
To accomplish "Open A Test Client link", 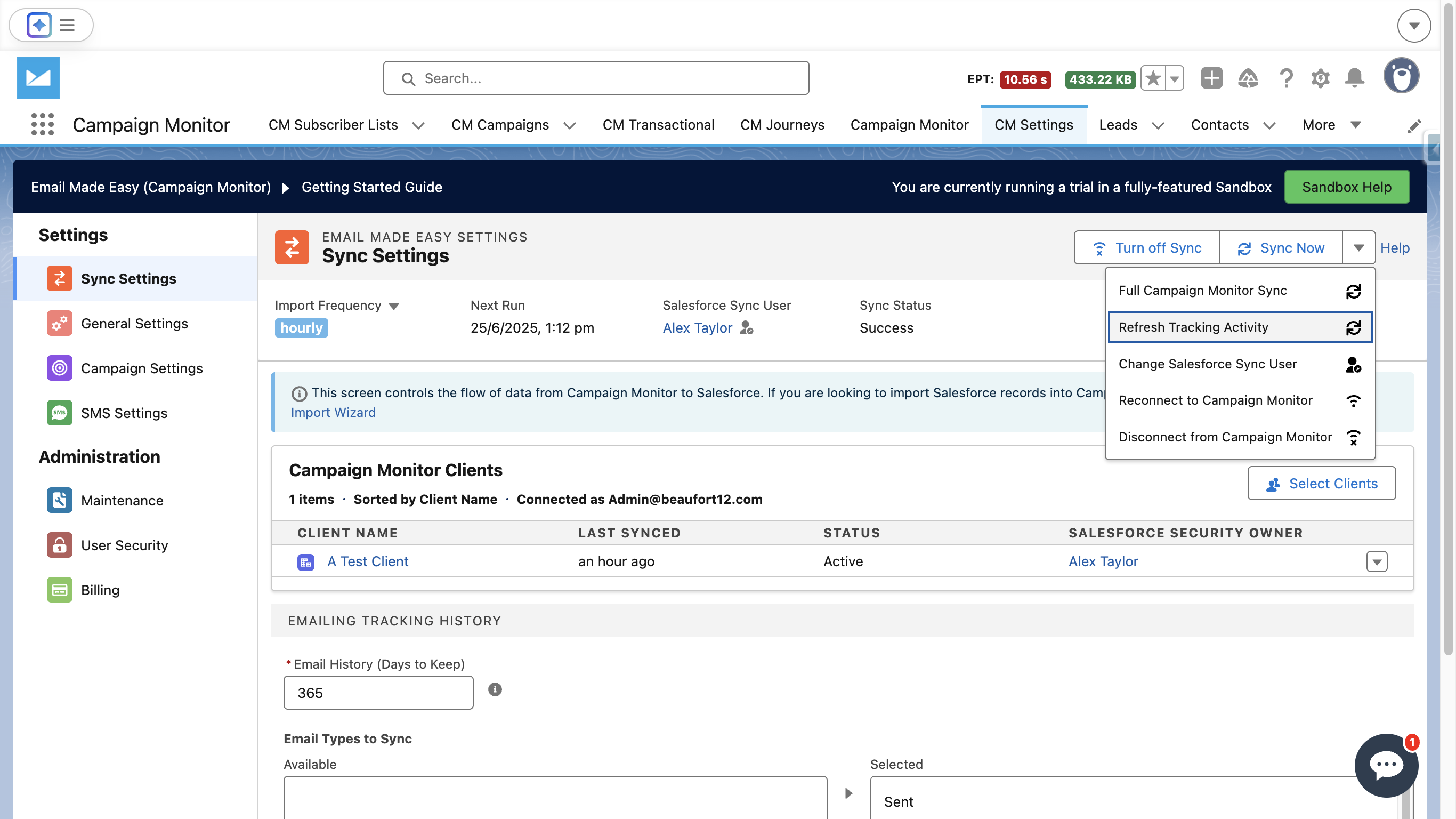I will tap(367, 561).
